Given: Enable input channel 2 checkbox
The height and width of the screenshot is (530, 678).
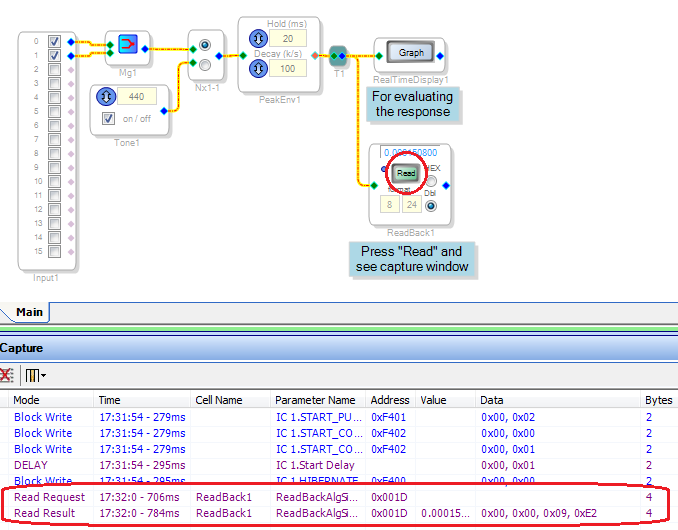Looking at the screenshot, I should pos(54,70).
